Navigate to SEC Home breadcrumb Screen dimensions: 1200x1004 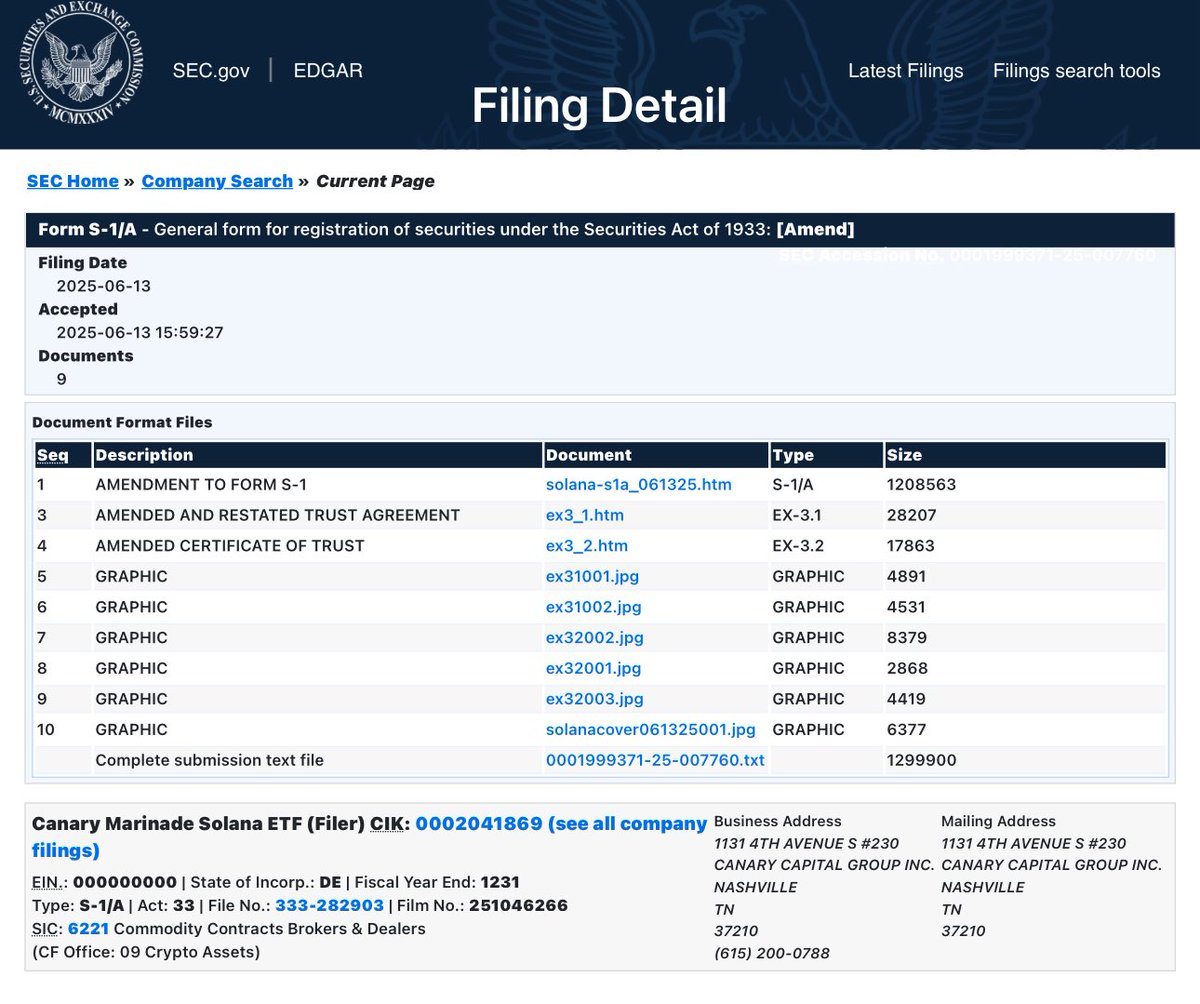pyautogui.click(x=73, y=181)
